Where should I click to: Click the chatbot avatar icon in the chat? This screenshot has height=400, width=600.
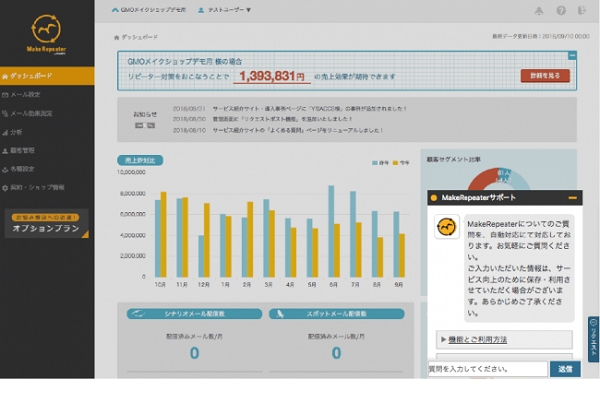tap(447, 227)
